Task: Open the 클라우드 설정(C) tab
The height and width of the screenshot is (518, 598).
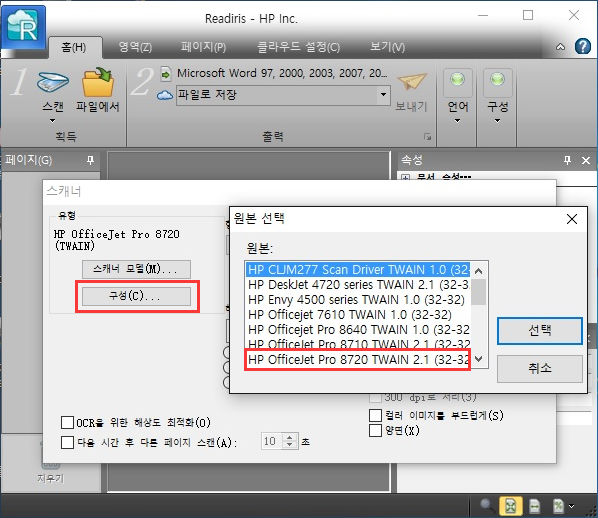Action: [299, 47]
